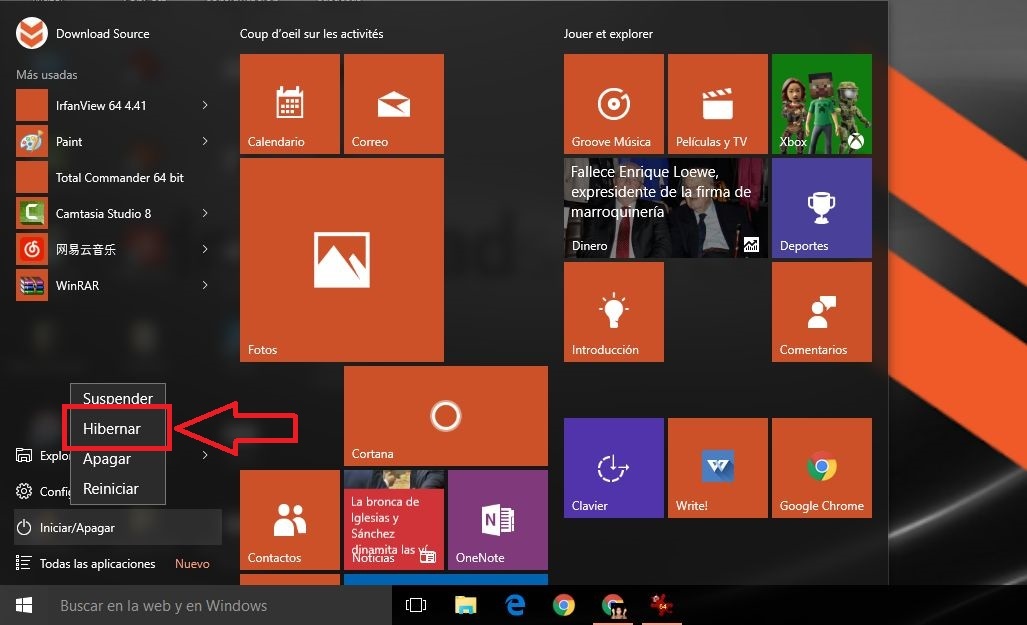Open the Groove Música tile
Image resolution: width=1027 pixels, height=625 pixels.
coord(614,104)
